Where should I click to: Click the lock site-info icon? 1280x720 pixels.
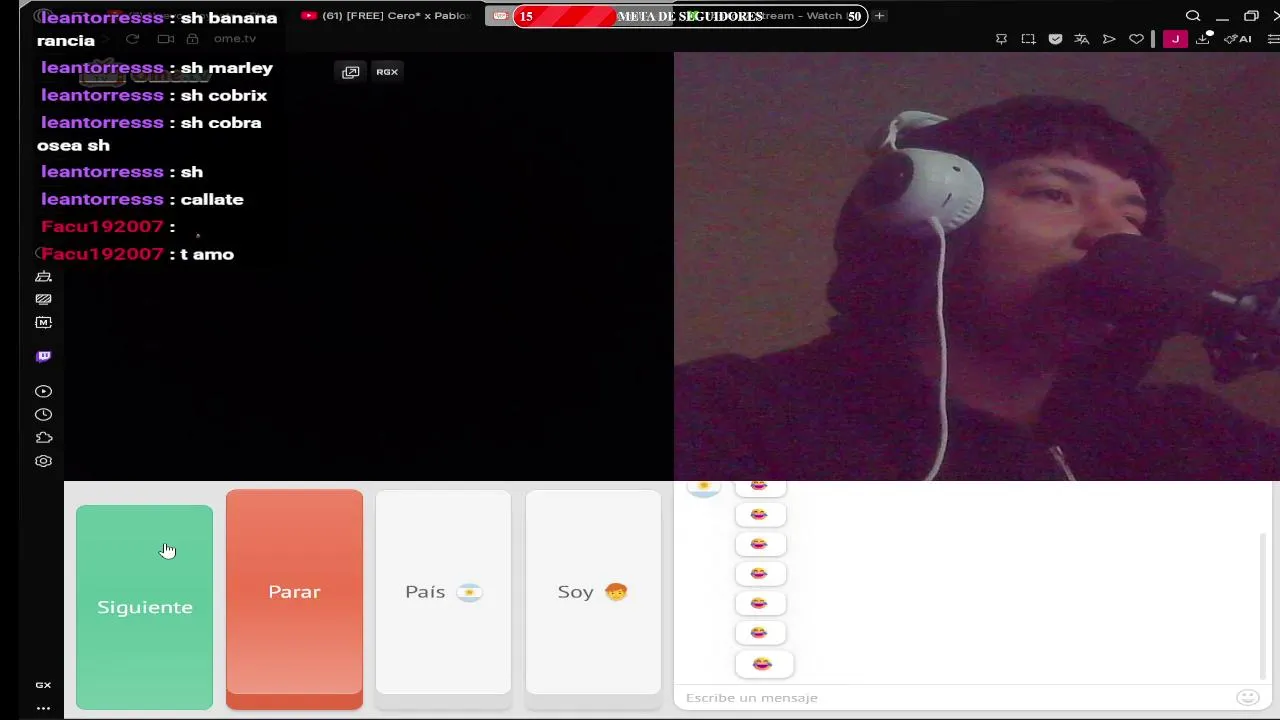pyautogui.click(x=192, y=39)
